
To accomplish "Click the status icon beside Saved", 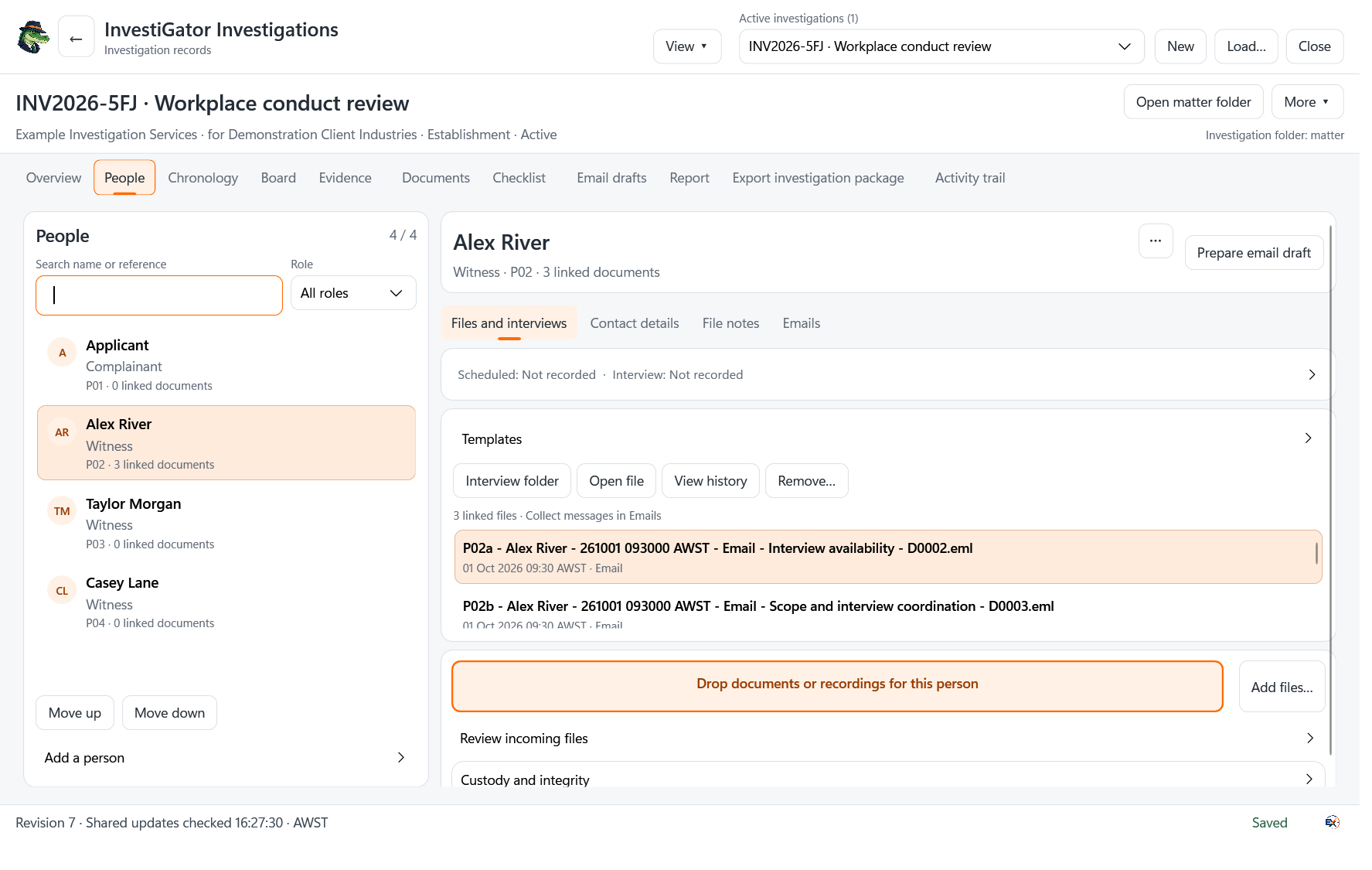I will point(1332,822).
